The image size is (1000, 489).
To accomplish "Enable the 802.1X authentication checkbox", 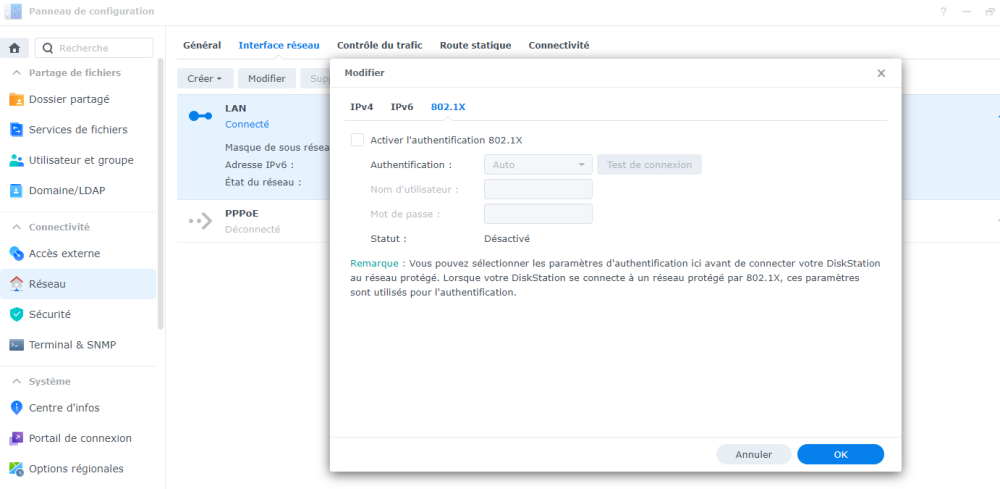I will coord(358,140).
